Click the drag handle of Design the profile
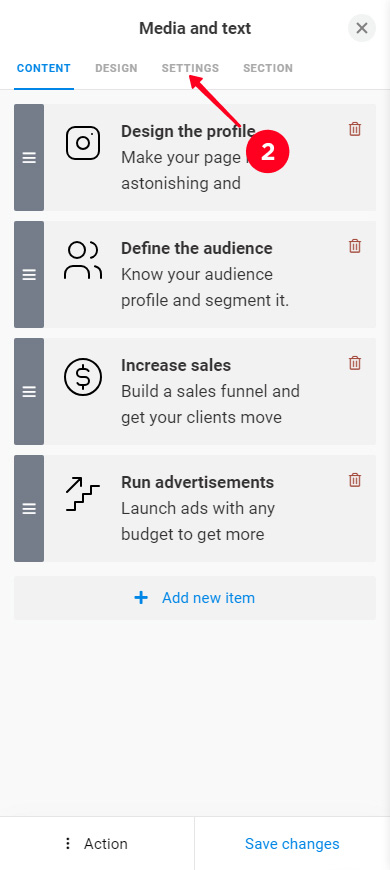The height and width of the screenshot is (870, 390). 29,158
